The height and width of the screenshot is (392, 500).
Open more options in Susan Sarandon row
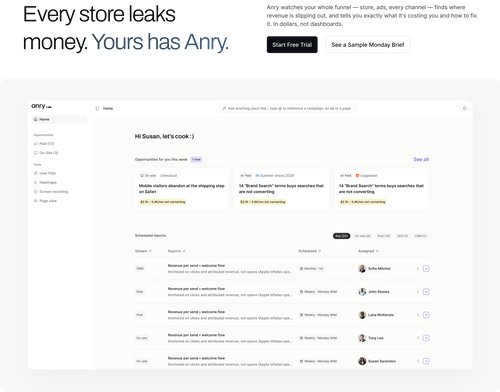[418, 361]
